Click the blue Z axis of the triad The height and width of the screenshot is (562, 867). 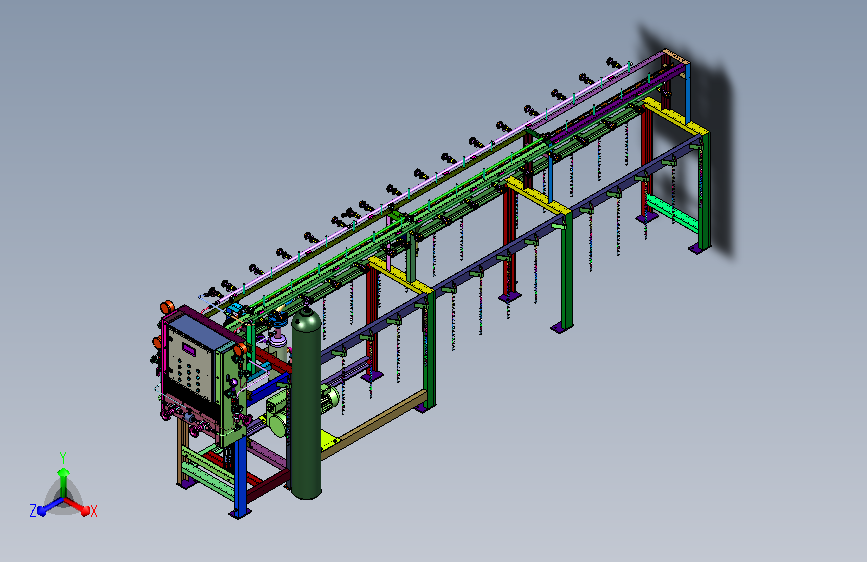click(x=50, y=506)
